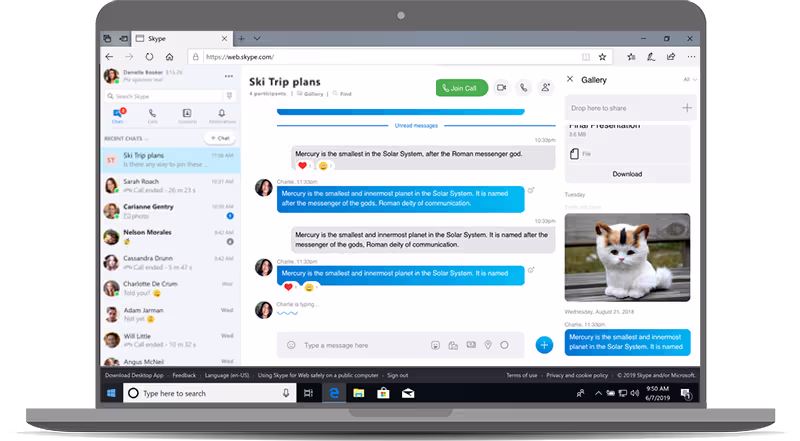This screenshot has width=800, height=441.
Task: Click the blue plus button beside message box
Action: (x=544, y=345)
